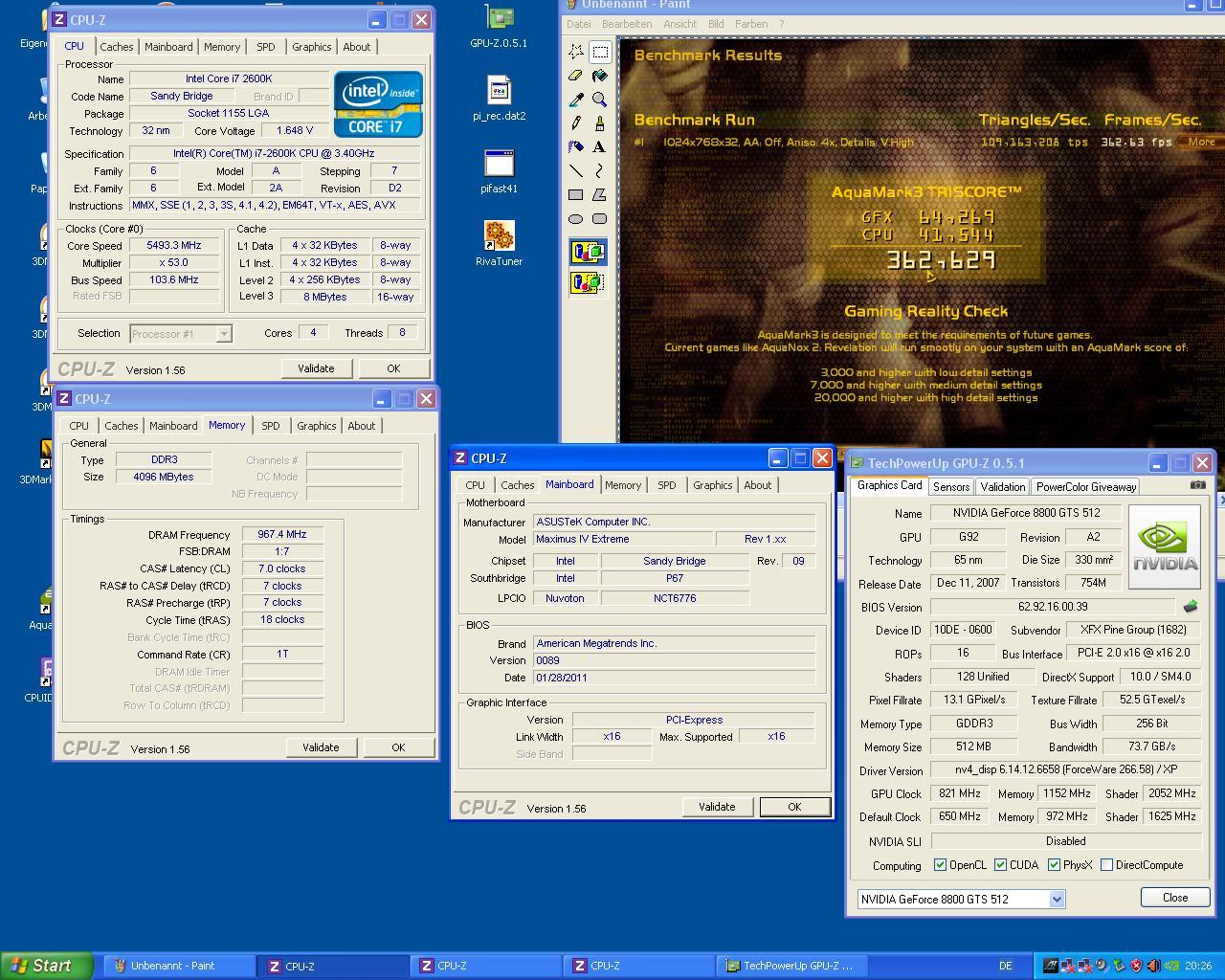Click OK in the top CPU-Z window

click(393, 368)
